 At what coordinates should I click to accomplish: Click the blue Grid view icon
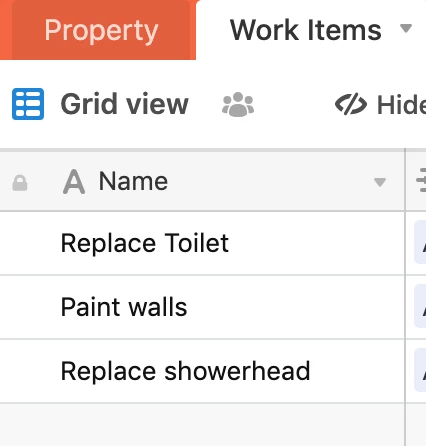tap(28, 104)
